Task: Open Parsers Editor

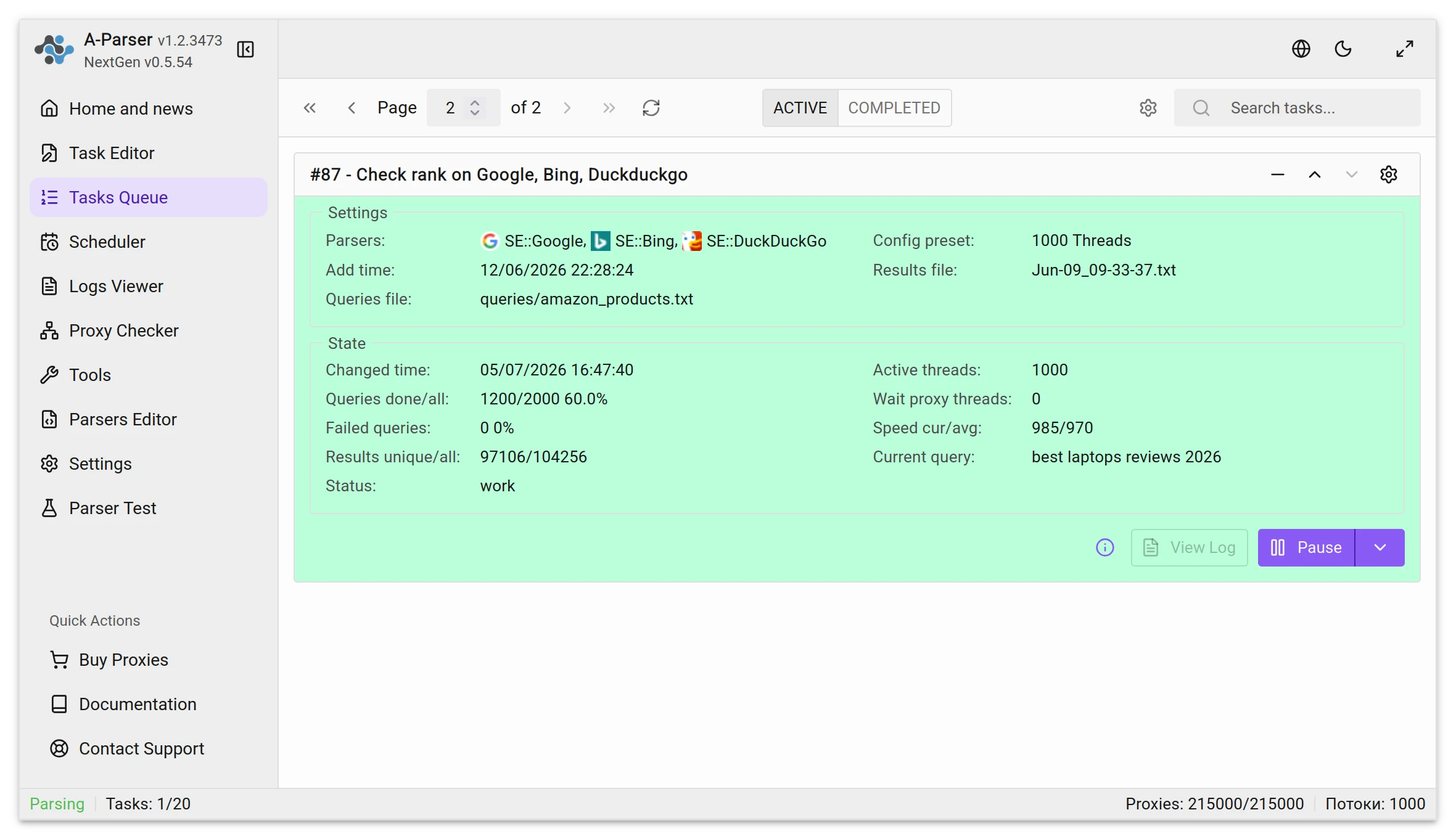Action: tap(149, 419)
